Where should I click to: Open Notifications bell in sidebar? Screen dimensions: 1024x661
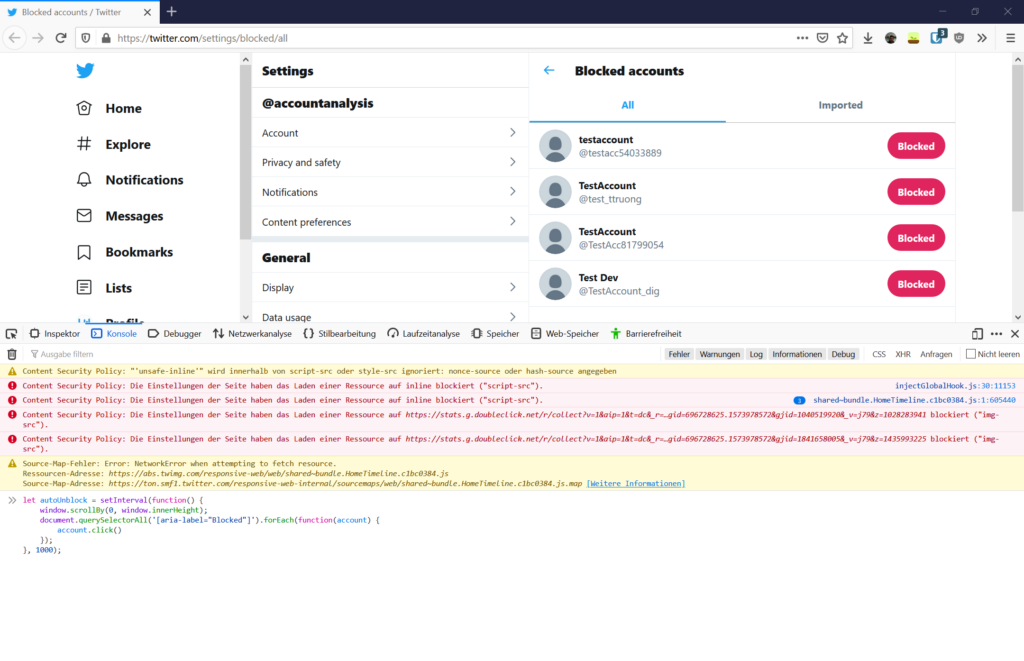[84, 180]
